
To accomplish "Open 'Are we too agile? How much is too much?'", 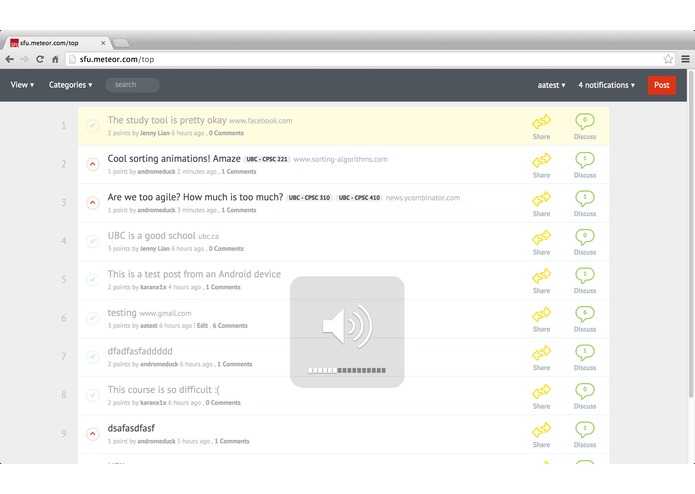I will (x=195, y=197).
